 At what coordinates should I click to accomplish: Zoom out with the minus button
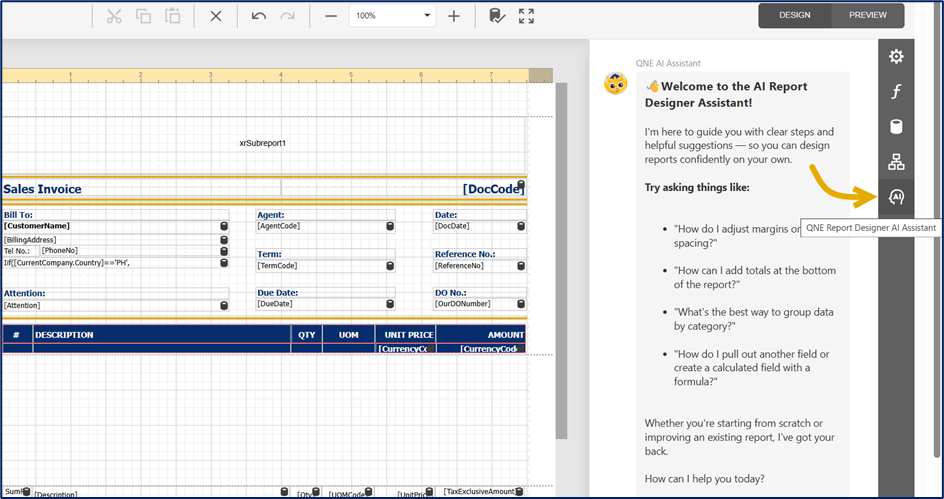[330, 16]
